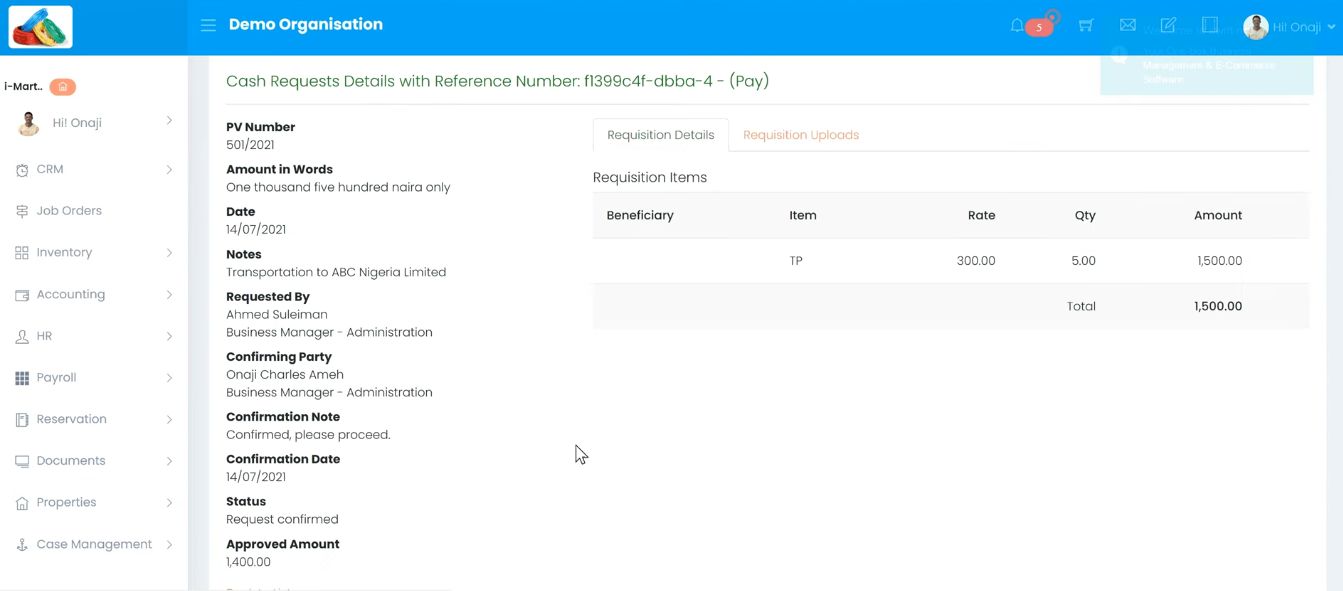
Task: Click the orange home badge icon
Action: coord(62,87)
